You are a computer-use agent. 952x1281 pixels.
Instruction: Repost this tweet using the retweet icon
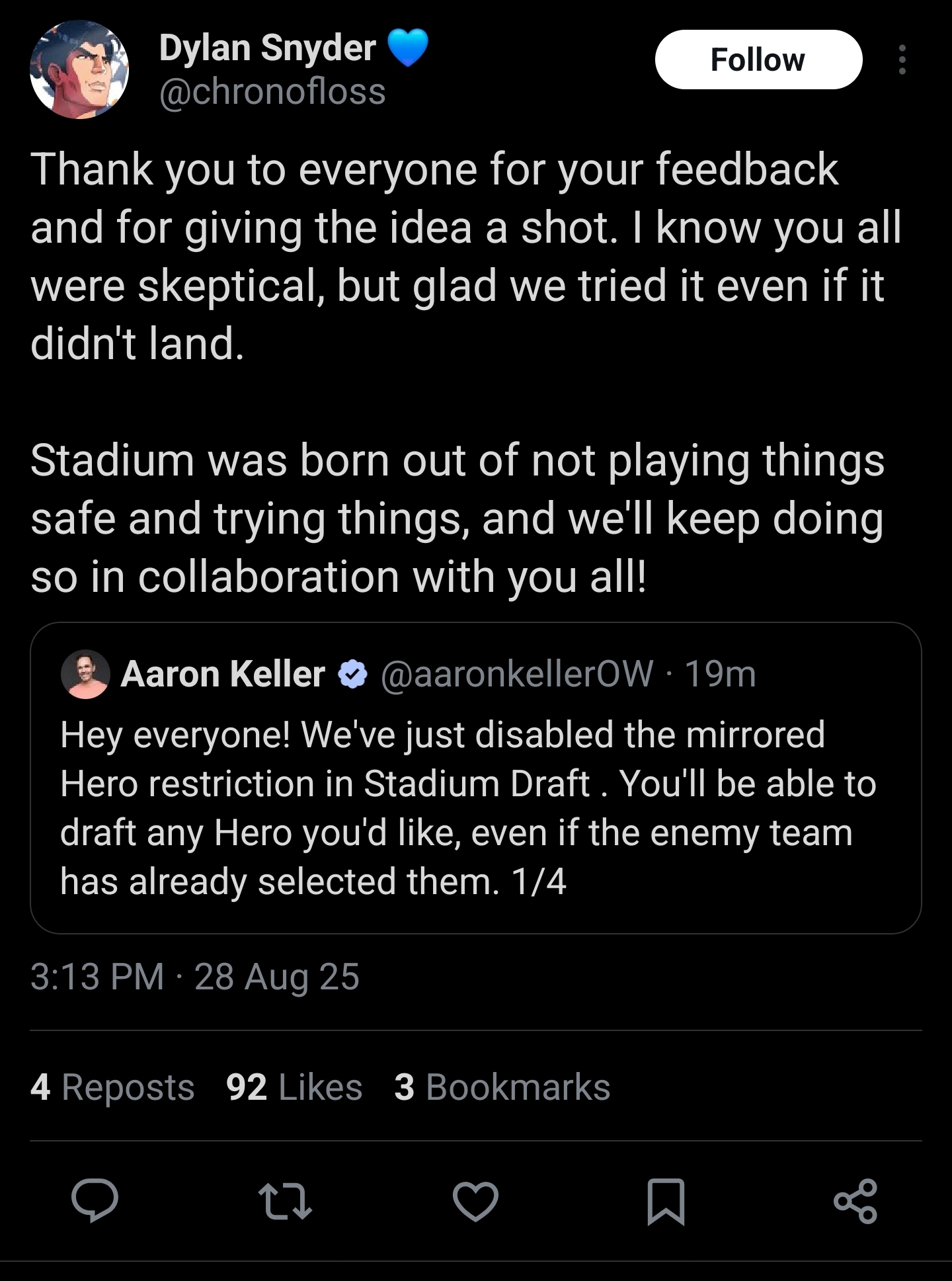(285, 1200)
